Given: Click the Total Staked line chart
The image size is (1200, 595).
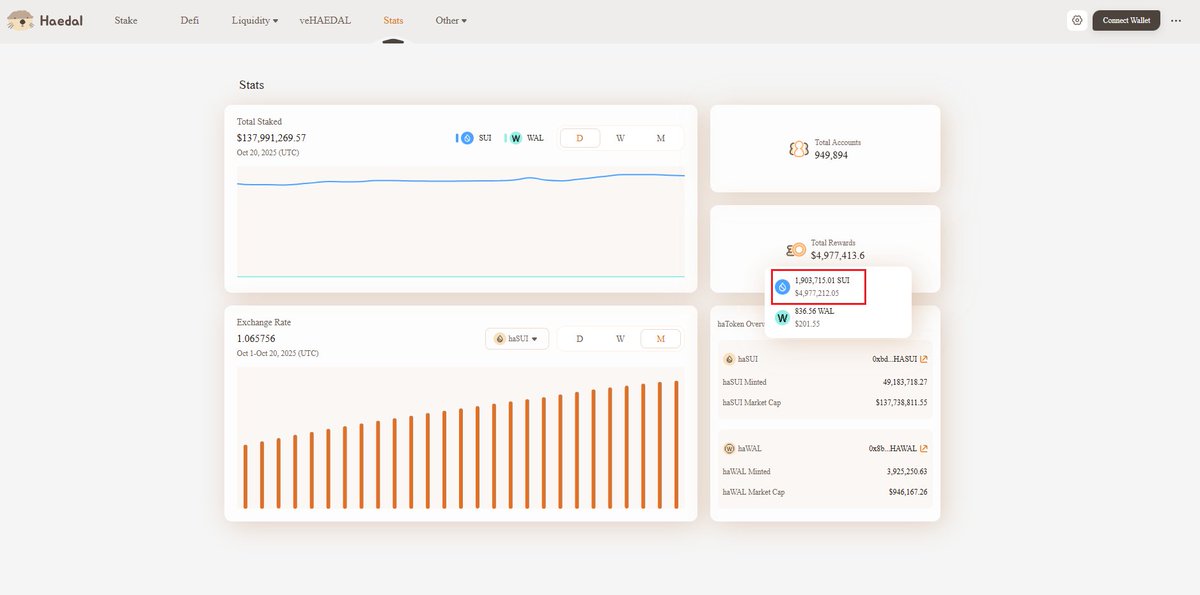Looking at the screenshot, I should [x=461, y=221].
